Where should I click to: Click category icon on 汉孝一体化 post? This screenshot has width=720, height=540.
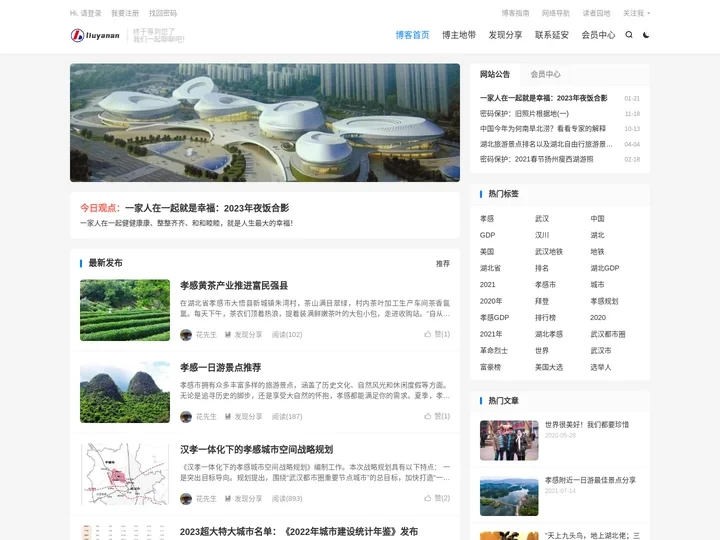click(x=228, y=499)
